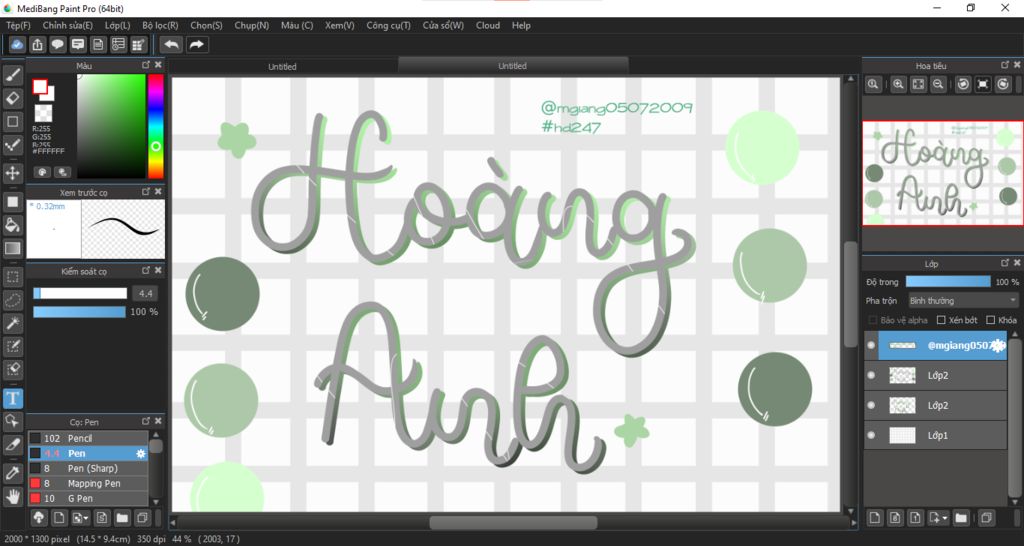
Task: Select the Gradient tool
Action: 12,248
